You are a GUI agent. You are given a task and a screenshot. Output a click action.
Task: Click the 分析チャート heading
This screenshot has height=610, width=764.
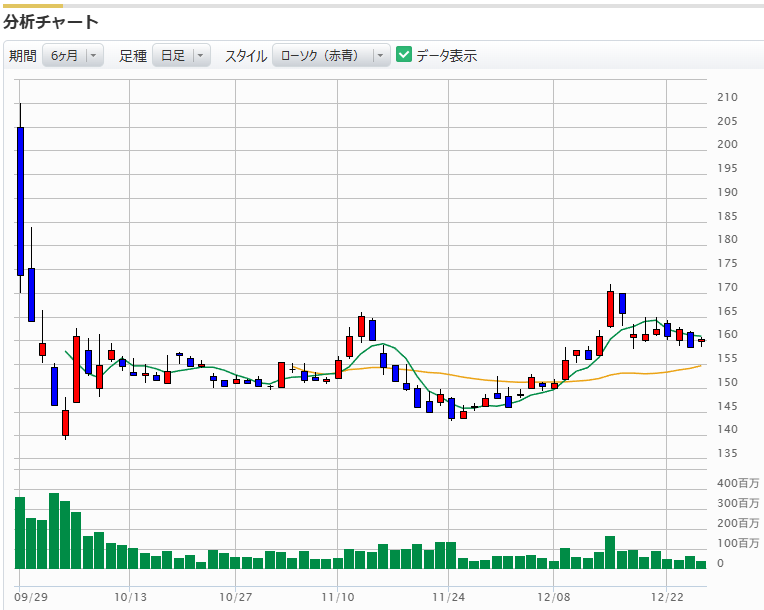tap(51, 21)
